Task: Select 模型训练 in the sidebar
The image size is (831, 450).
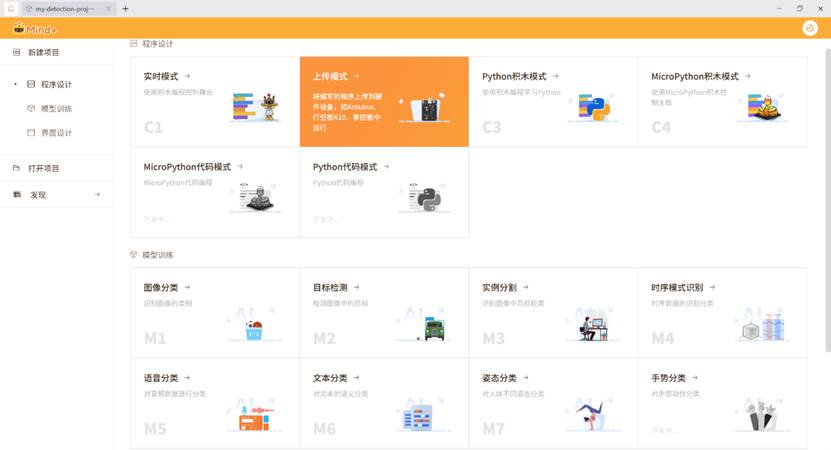Action: click(x=56, y=108)
